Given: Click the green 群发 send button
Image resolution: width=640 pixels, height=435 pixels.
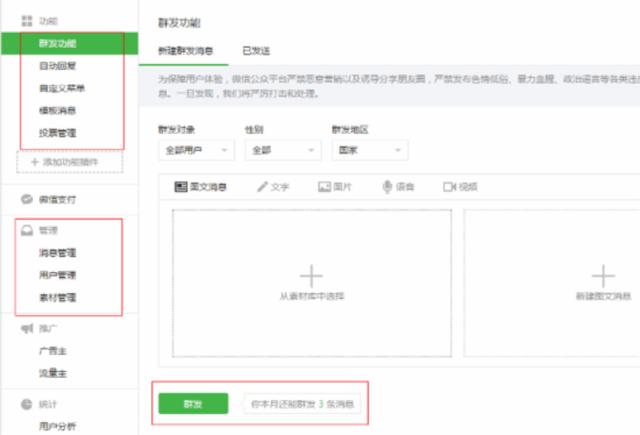Looking at the screenshot, I should tap(193, 404).
